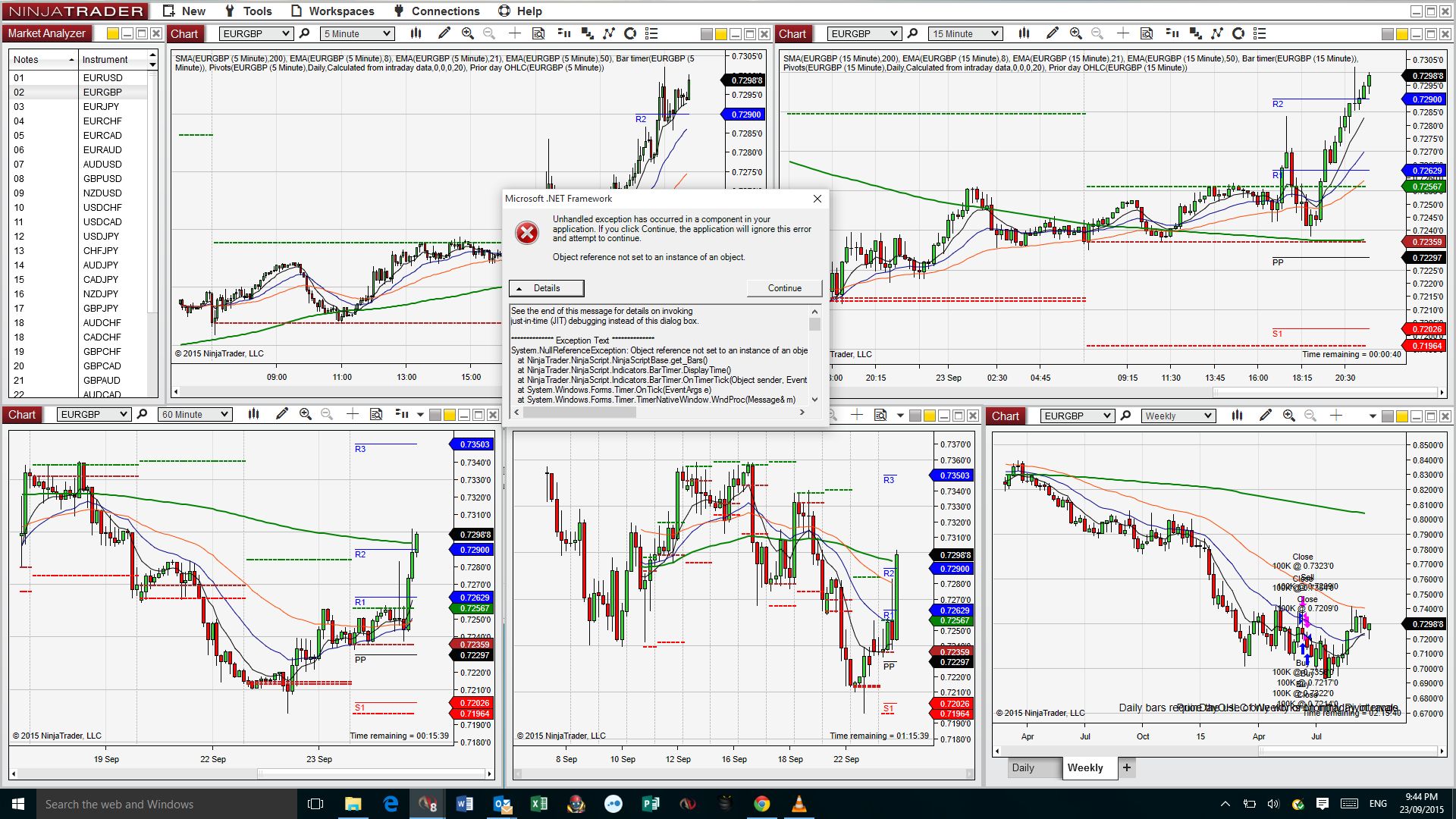This screenshot has width=1456, height=819.
Task: Click Continue in .NET Framework dialog
Action: pos(784,288)
